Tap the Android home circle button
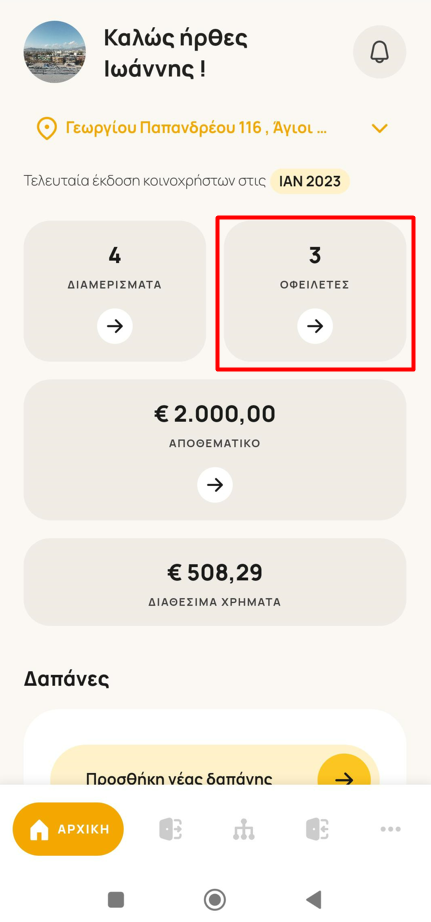Viewport: 431px width, 922px height. click(x=215, y=900)
